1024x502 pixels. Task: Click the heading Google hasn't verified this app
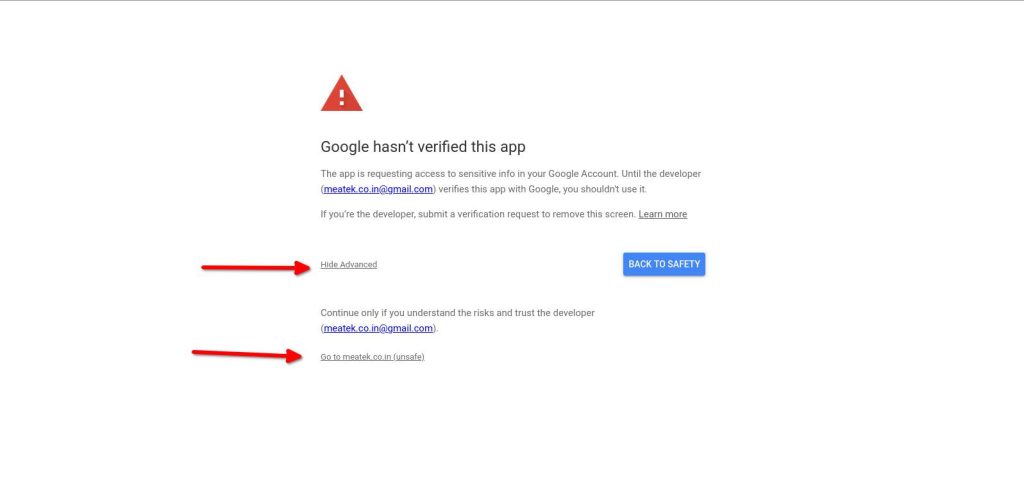pyautogui.click(x=423, y=147)
